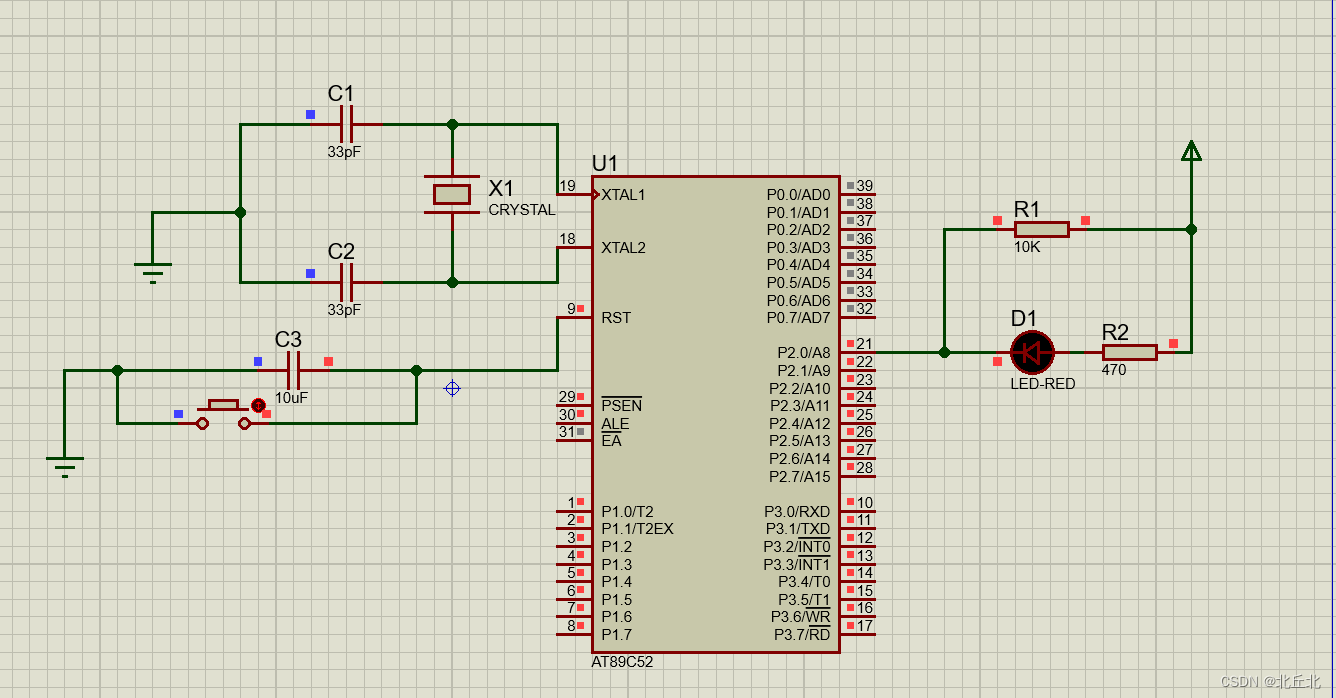Click the red actuator dot on push button
The width and height of the screenshot is (1336, 698).
(258, 405)
